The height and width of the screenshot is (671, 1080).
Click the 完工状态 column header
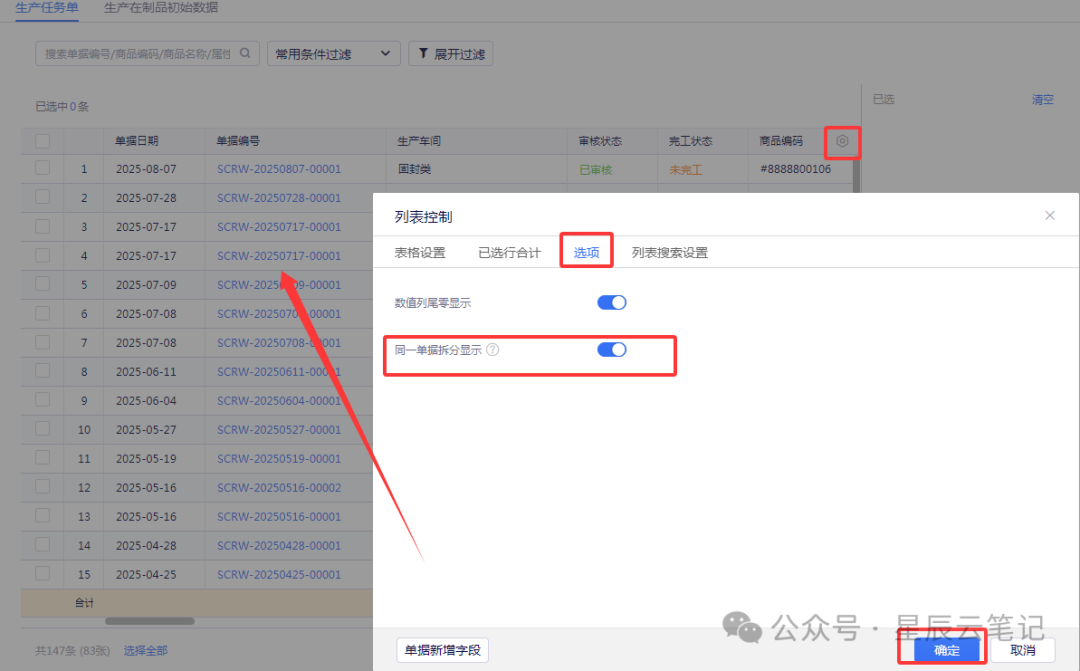[x=690, y=141]
